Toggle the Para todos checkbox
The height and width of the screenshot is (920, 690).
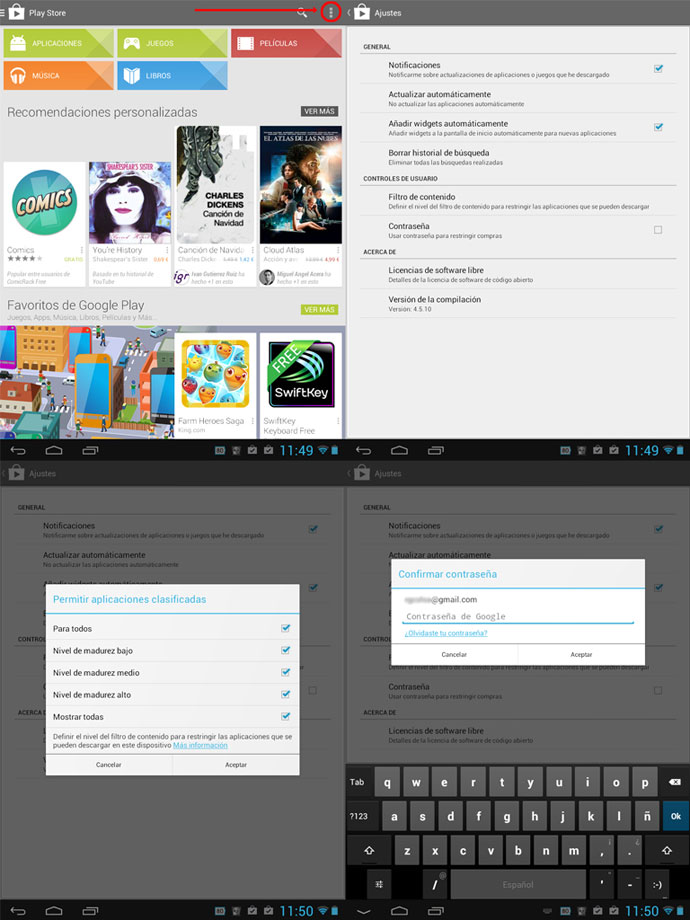pyautogui.click(x=286, y=628)
